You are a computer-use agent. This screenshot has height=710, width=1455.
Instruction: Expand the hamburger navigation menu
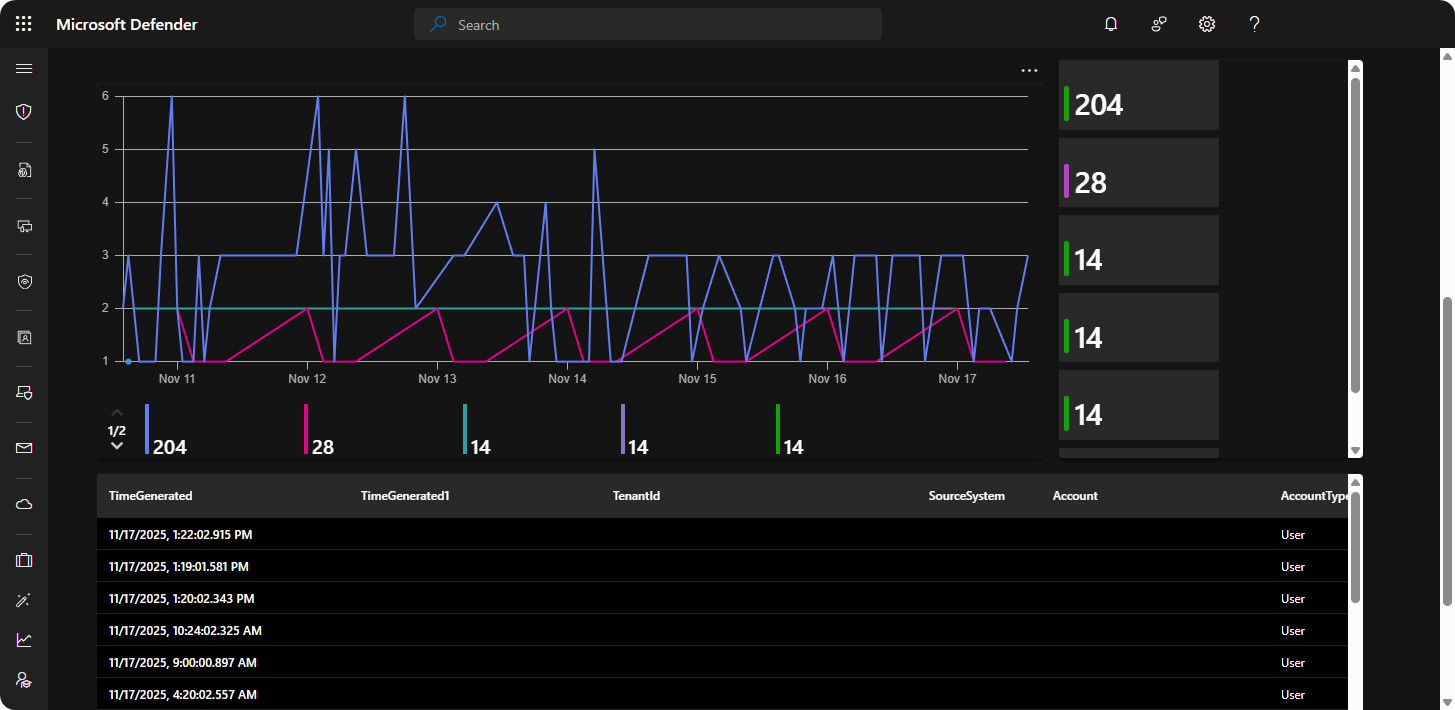click(24, 68)
